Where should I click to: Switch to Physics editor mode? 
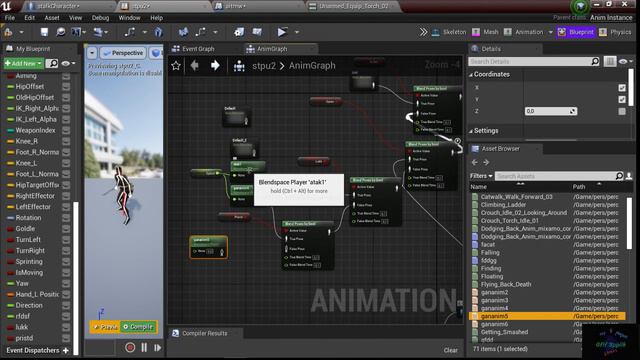tap(615, 32)
